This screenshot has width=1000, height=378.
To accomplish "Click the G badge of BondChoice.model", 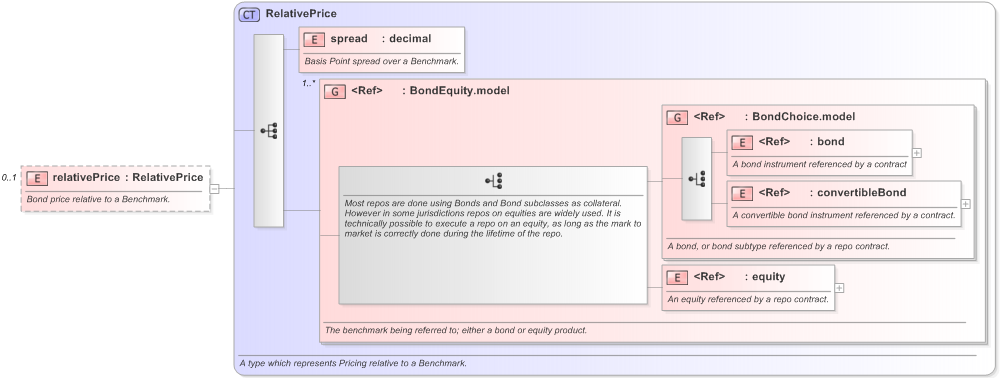I will point(677,117).
